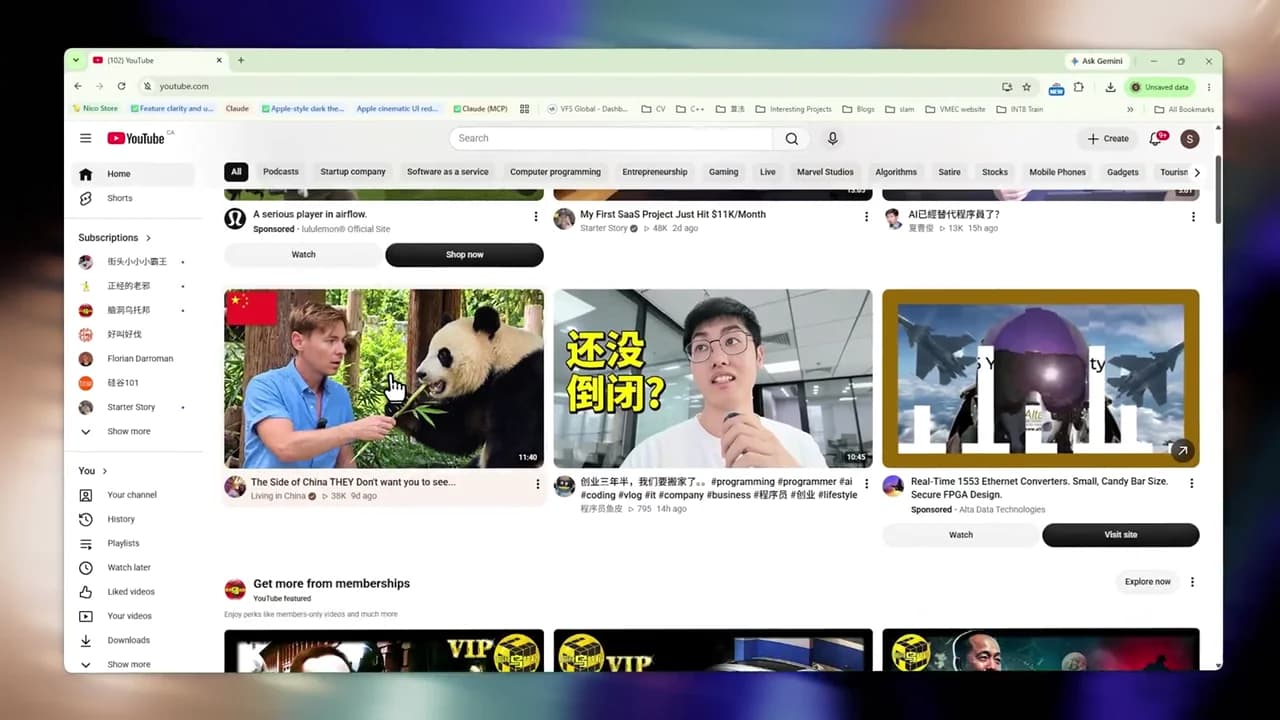Select Marvel Studios filter chip
The height and width of the screenshot is (720, 1280).
(x=825, y=172)
